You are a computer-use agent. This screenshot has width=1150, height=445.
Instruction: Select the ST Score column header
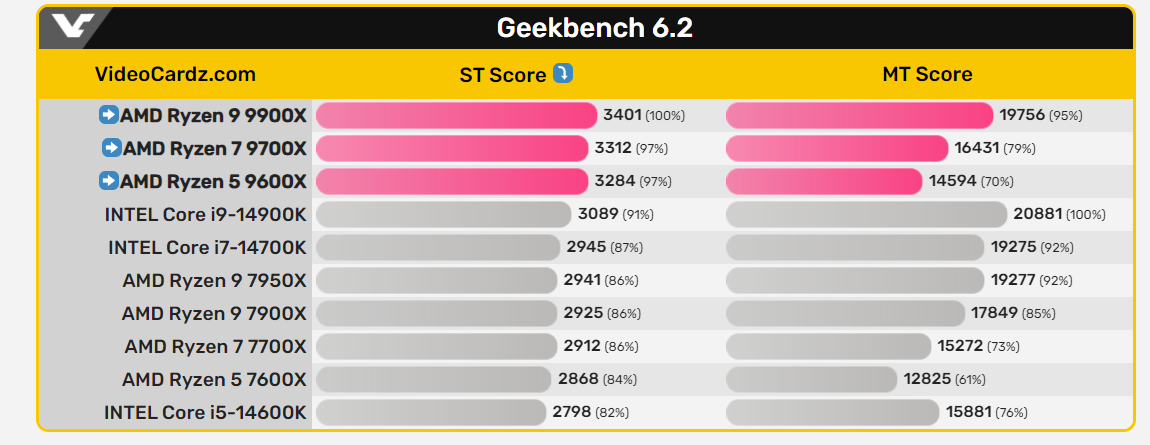click(503, 75)
